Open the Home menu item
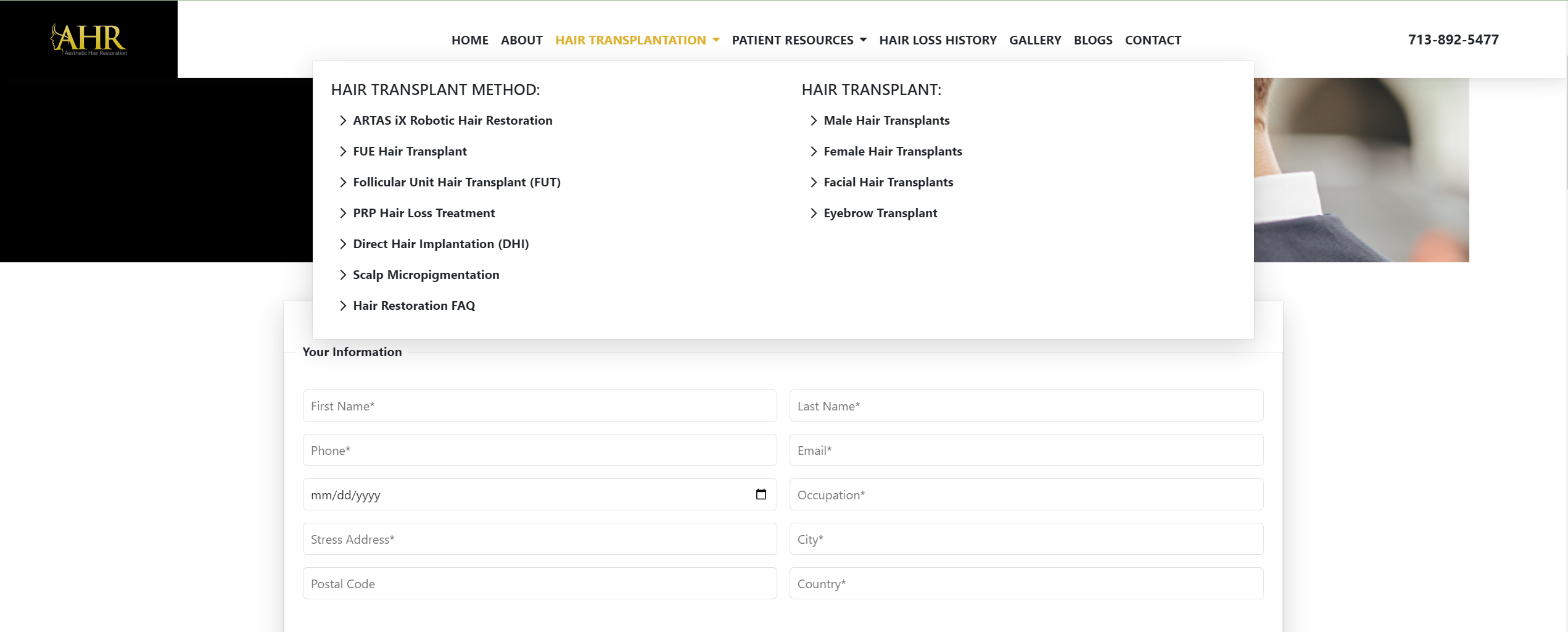The width and height of the screenshot is (1568, 632). (x=469, y=40)
